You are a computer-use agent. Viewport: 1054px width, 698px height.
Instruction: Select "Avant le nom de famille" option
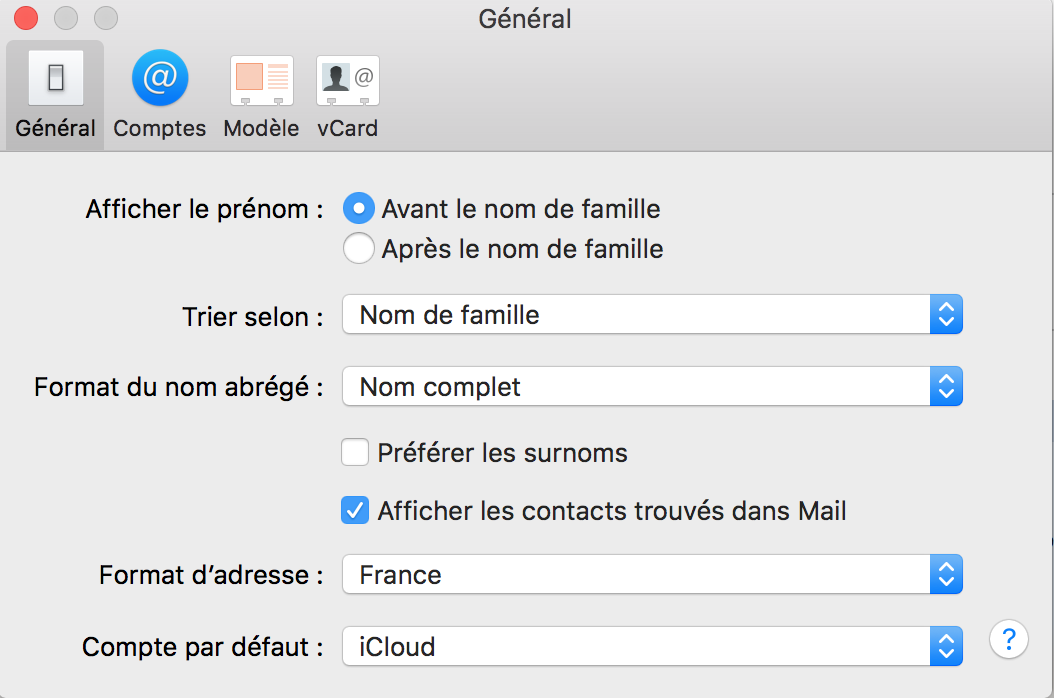click(x=358, y=209)
